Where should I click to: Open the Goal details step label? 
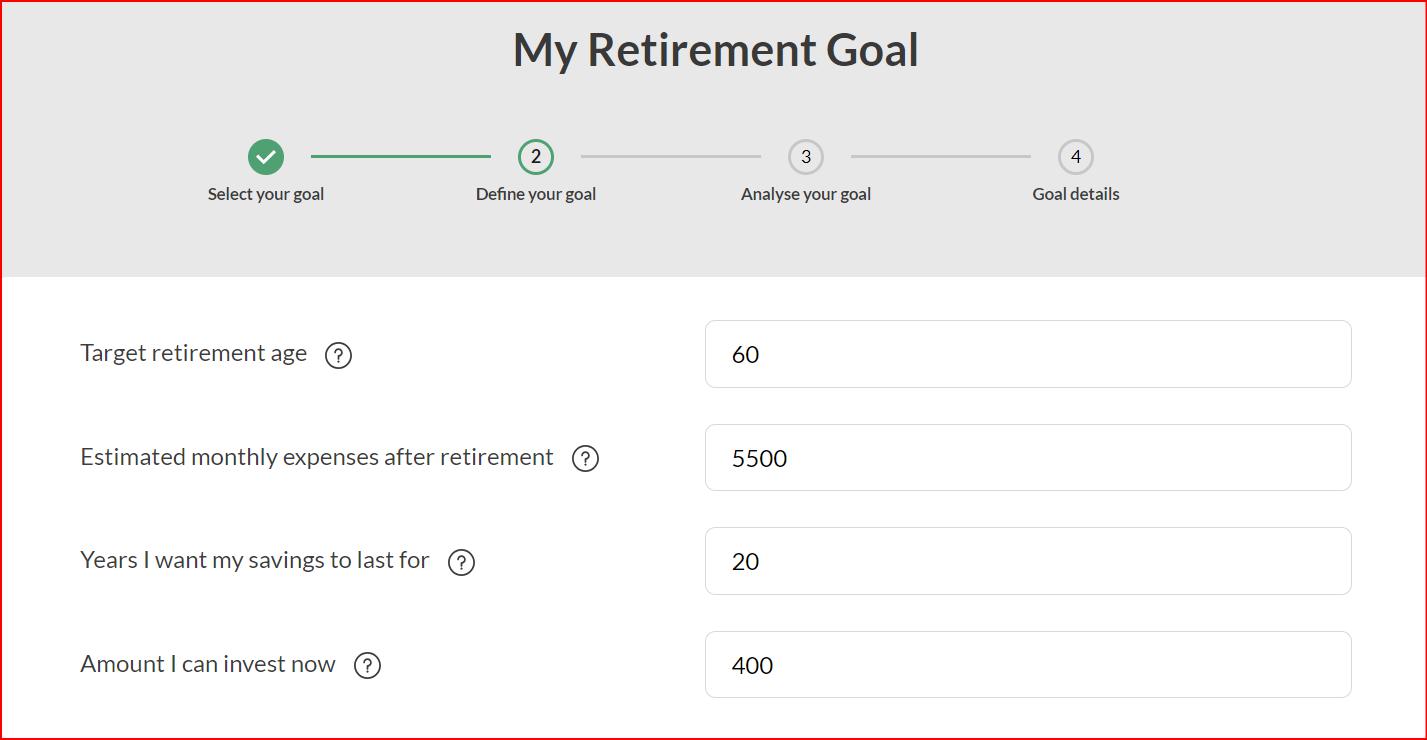coord(1076,194)
